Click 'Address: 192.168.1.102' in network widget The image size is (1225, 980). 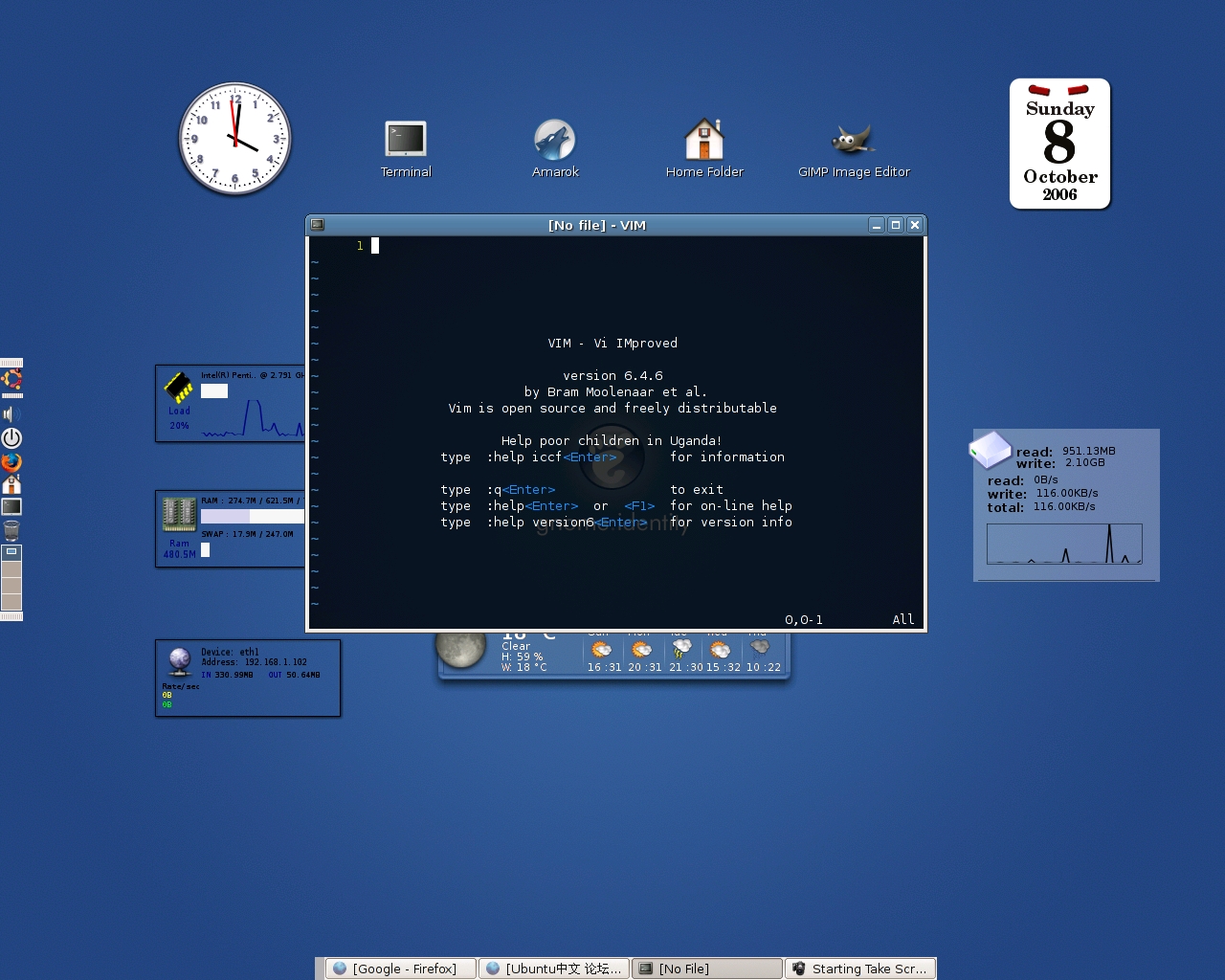tap(255, 662)
